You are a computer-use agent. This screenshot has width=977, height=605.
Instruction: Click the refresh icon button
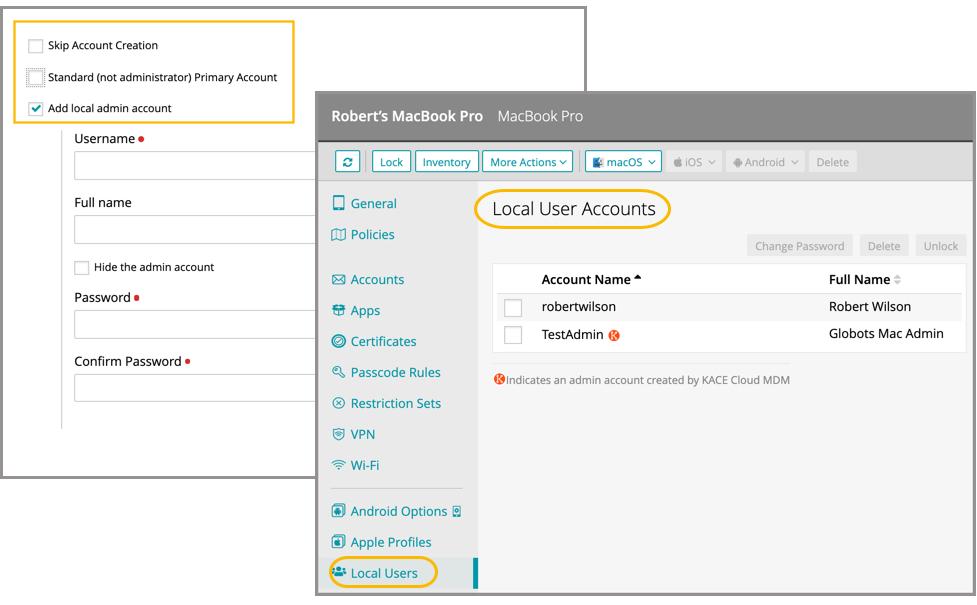(x=348, y=162)
